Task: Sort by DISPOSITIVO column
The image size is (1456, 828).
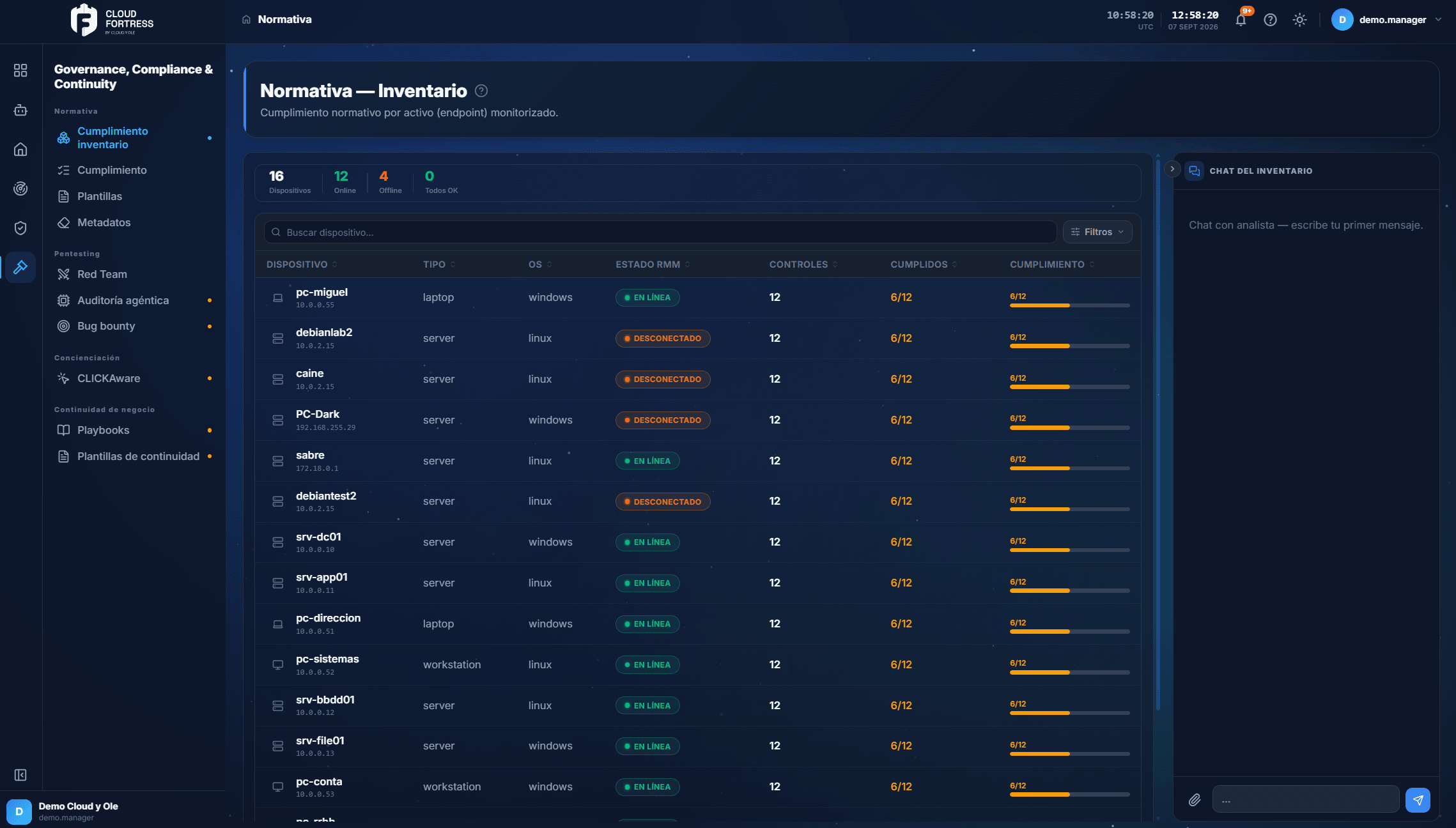Action: click(302, 264)
